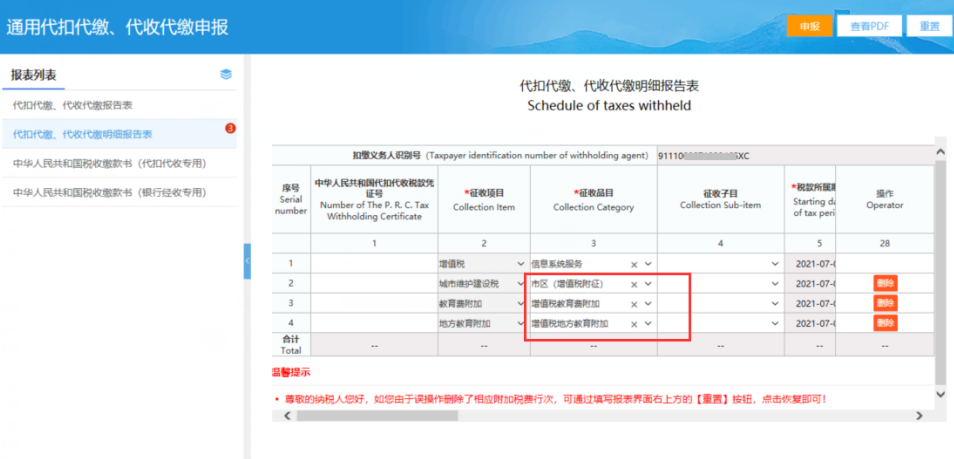Clear the 信息系统服务 selection with its X
954x459 pixels.
pyautogui.click(x=633, y=264)
